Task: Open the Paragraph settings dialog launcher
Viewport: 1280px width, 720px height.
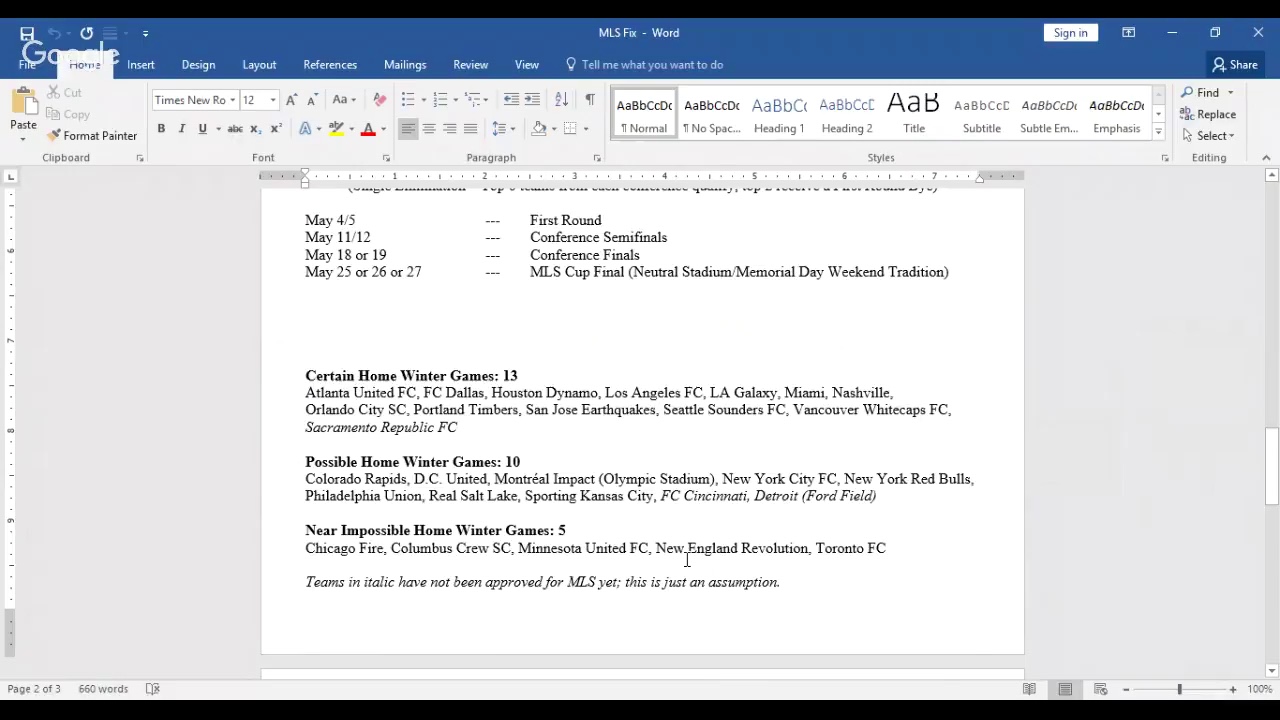Action: (597, 158)
